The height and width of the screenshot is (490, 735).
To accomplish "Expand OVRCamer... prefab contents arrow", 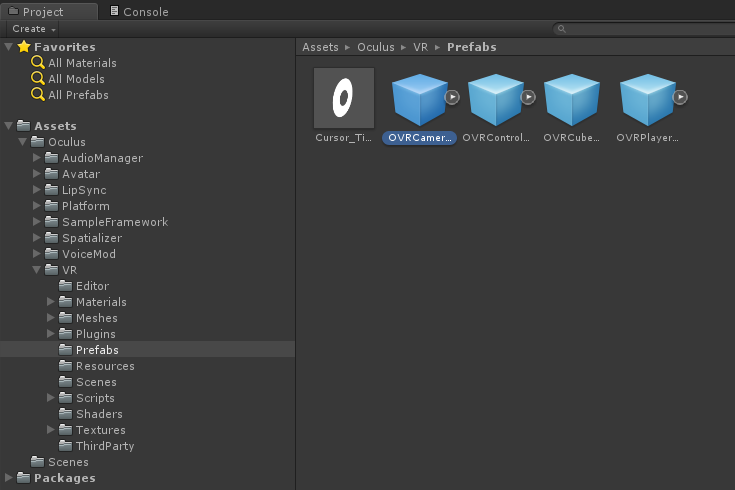I will click(x=452, y=97).
